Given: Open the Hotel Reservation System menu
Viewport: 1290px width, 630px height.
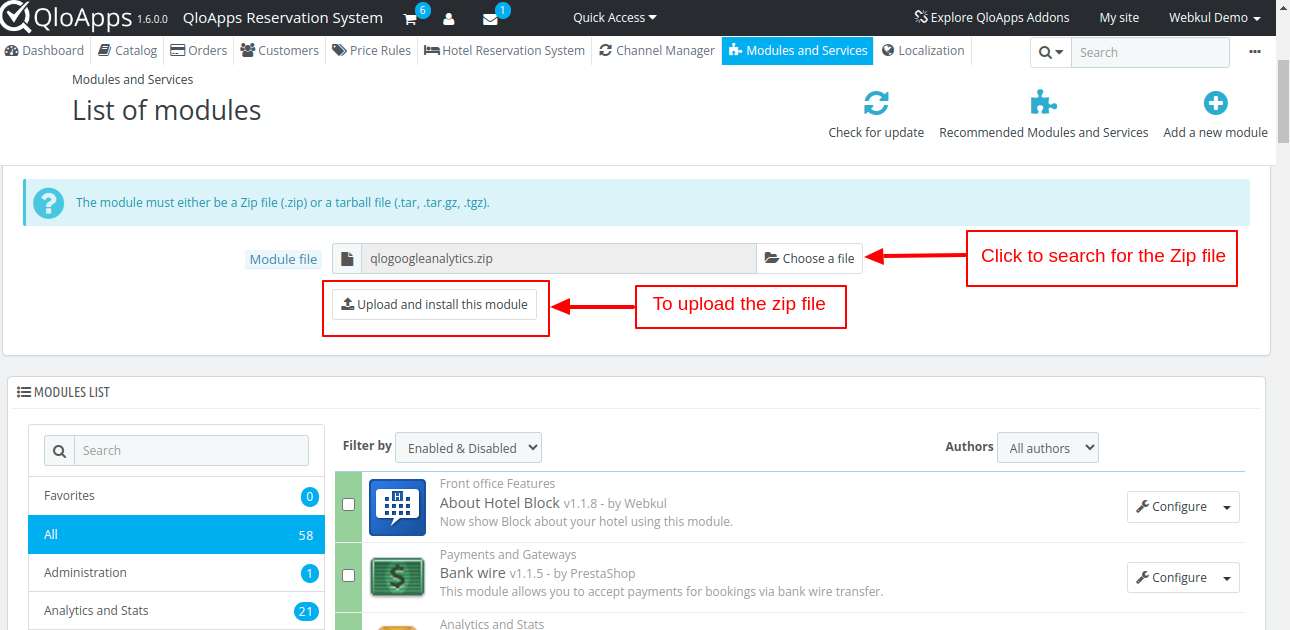Looking at the screenshot, I should [505, 50].
